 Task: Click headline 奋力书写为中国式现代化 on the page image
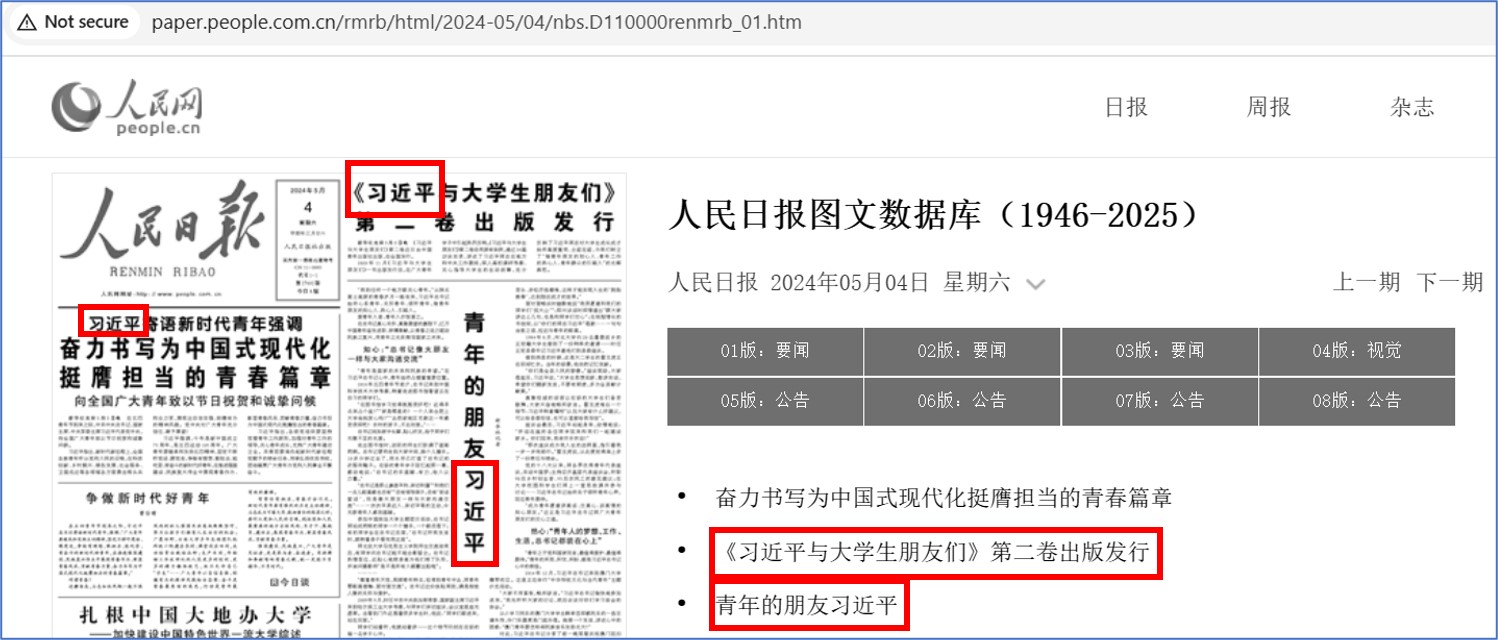[194, 350]
